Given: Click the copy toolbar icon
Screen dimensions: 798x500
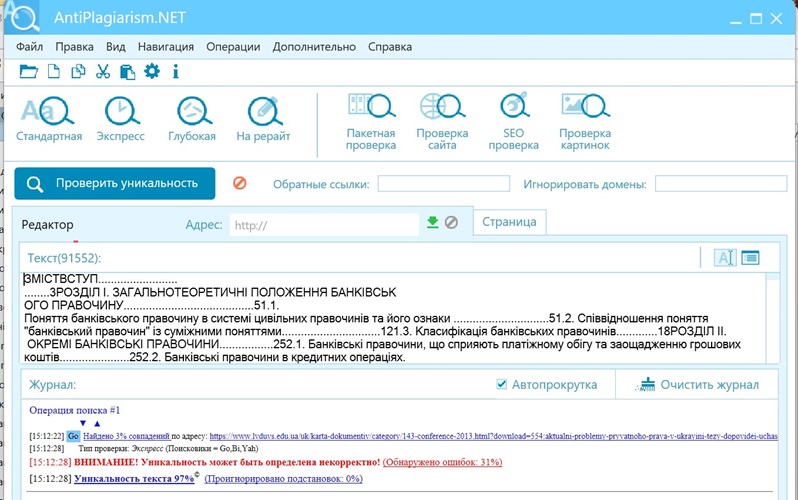Looking at the screenshot, I should pyautogui.click(x=78, y=71).
